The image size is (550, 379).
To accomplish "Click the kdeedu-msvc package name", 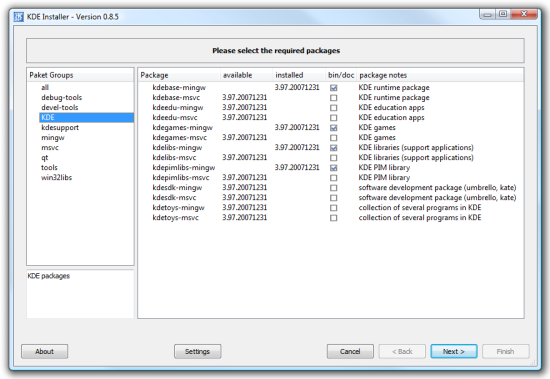I will [175, 118].
